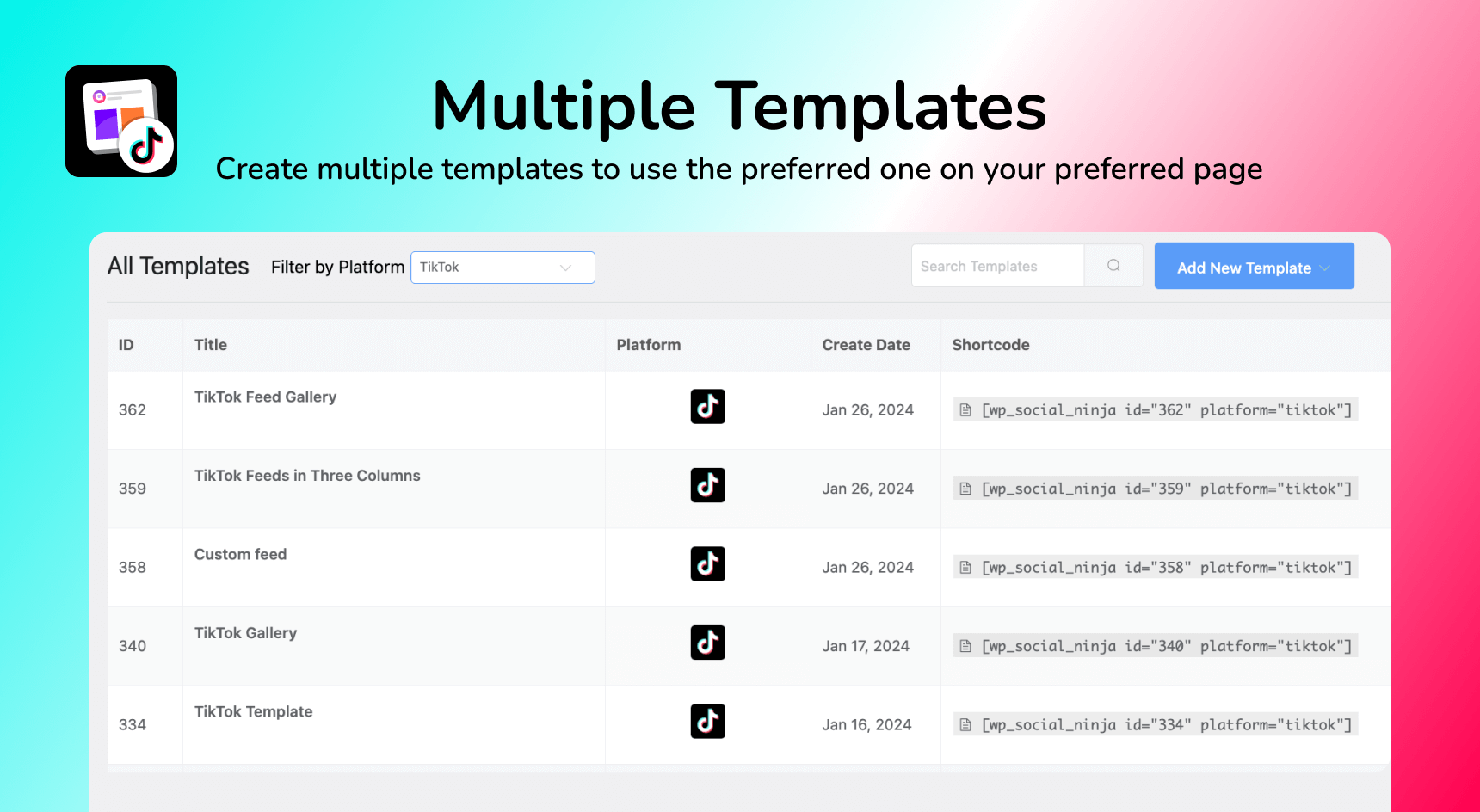Open the Filter by Platform TikTok dropdown

point(503,268)
